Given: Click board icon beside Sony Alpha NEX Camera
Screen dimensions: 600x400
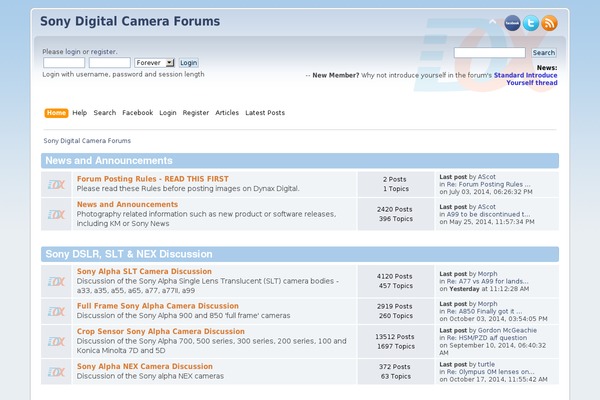Looking at the screenshot, I should [x=56, y=372].
